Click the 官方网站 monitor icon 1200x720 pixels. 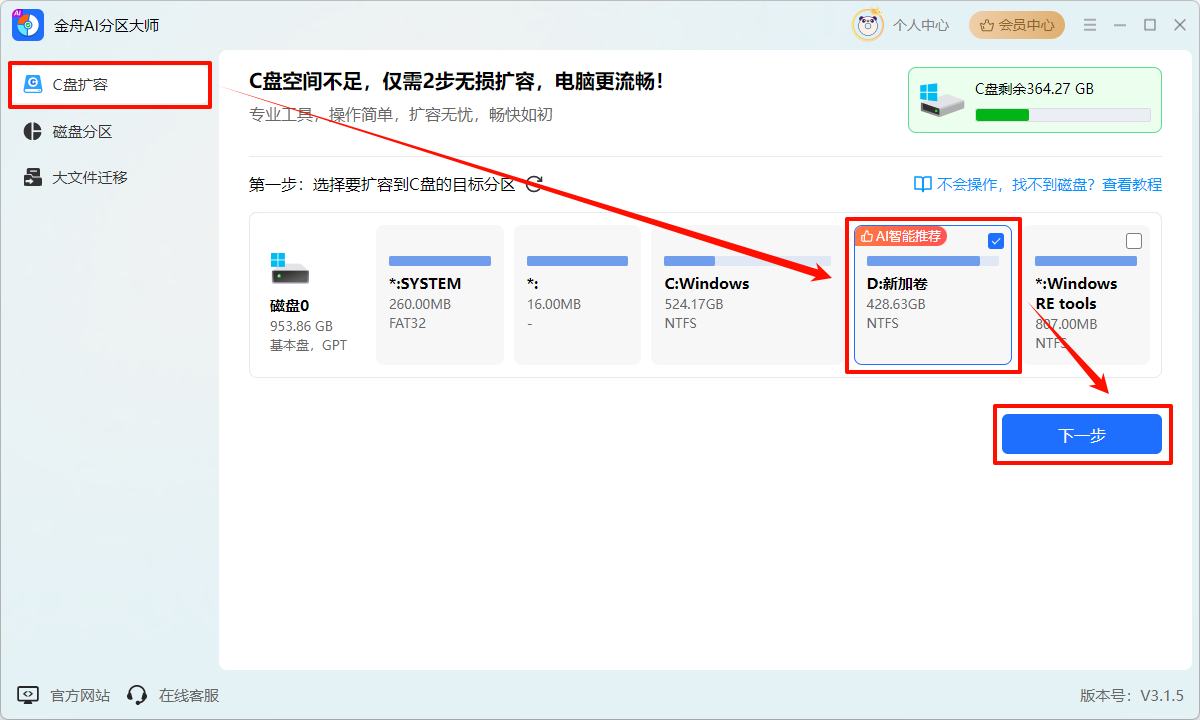tap(28, 695)
